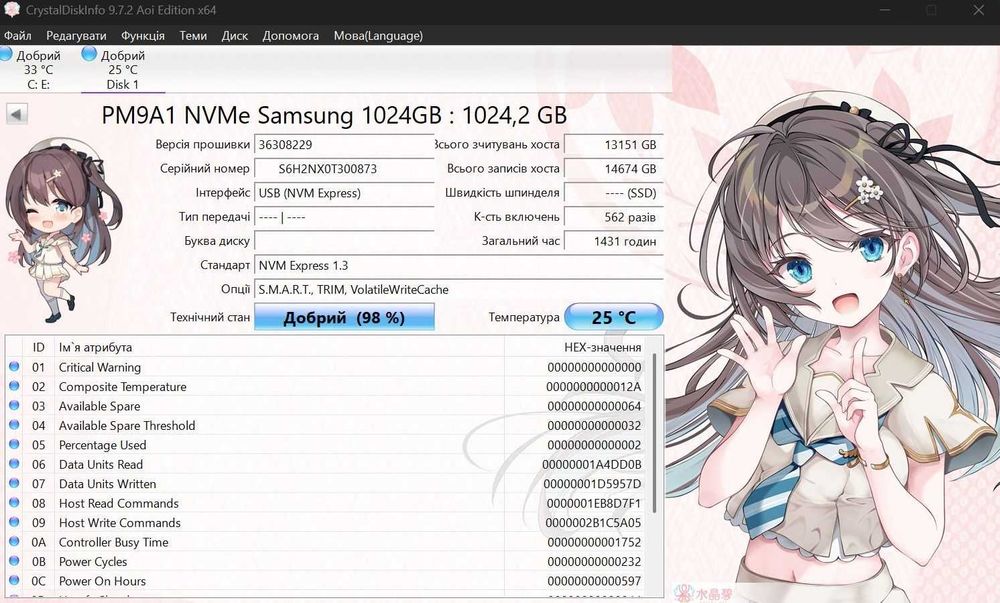Click the status dot for Critical Warning
This screenshot has height=603, width=1000.
point(14,367)
